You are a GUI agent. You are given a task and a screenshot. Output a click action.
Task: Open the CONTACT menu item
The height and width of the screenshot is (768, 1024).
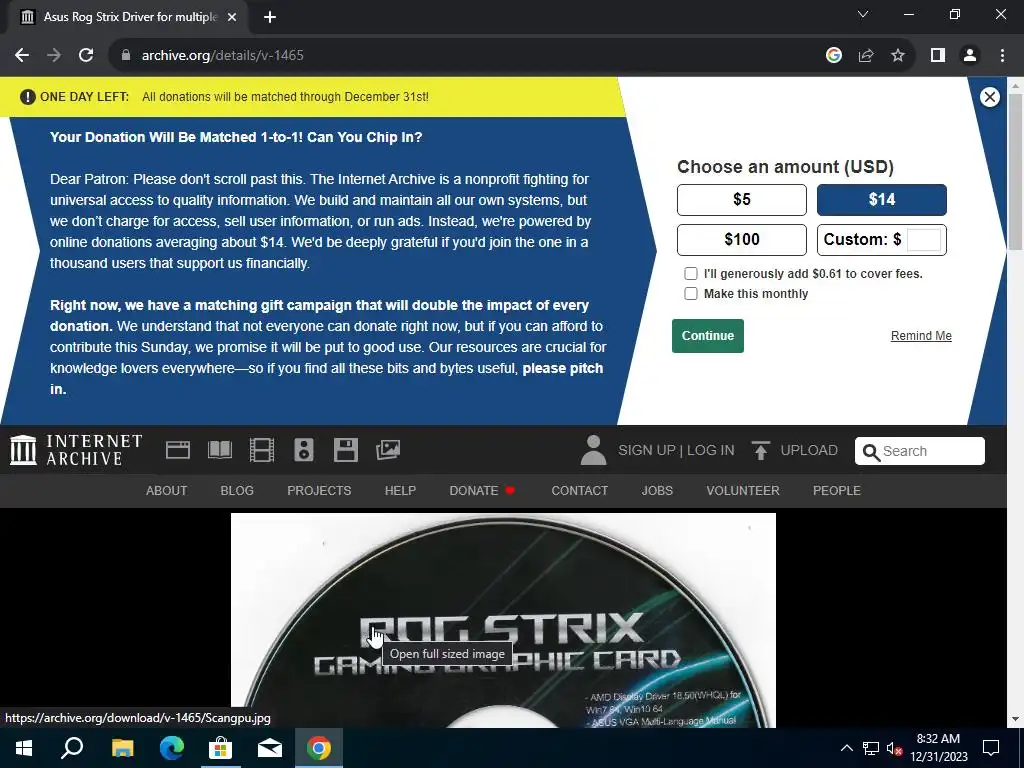pos(579,490)
